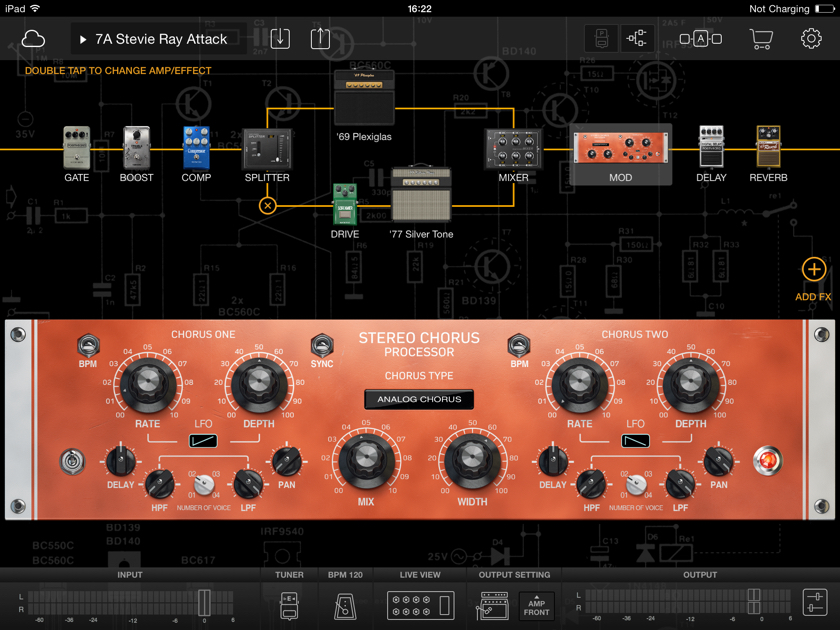This screenshot has width=840, height=630.
Task: Tap the LIVE VIEW label
Action: (x=420, y=575)
